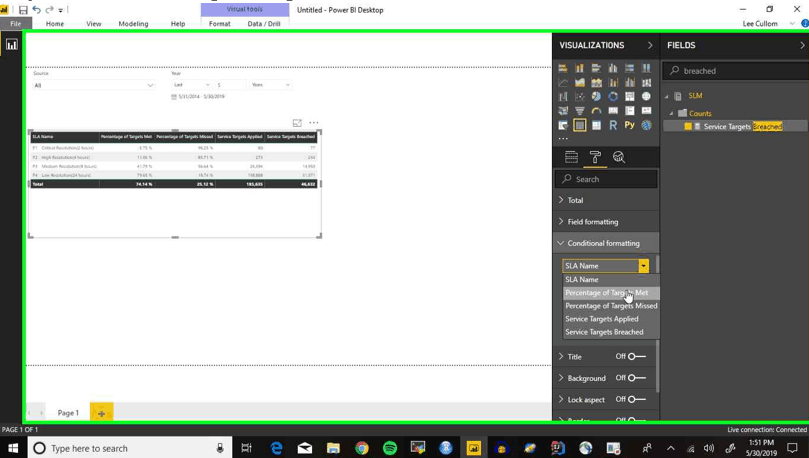Select the Slicer visual
This screenshot has height=458, width=809.
pos(563,125)
